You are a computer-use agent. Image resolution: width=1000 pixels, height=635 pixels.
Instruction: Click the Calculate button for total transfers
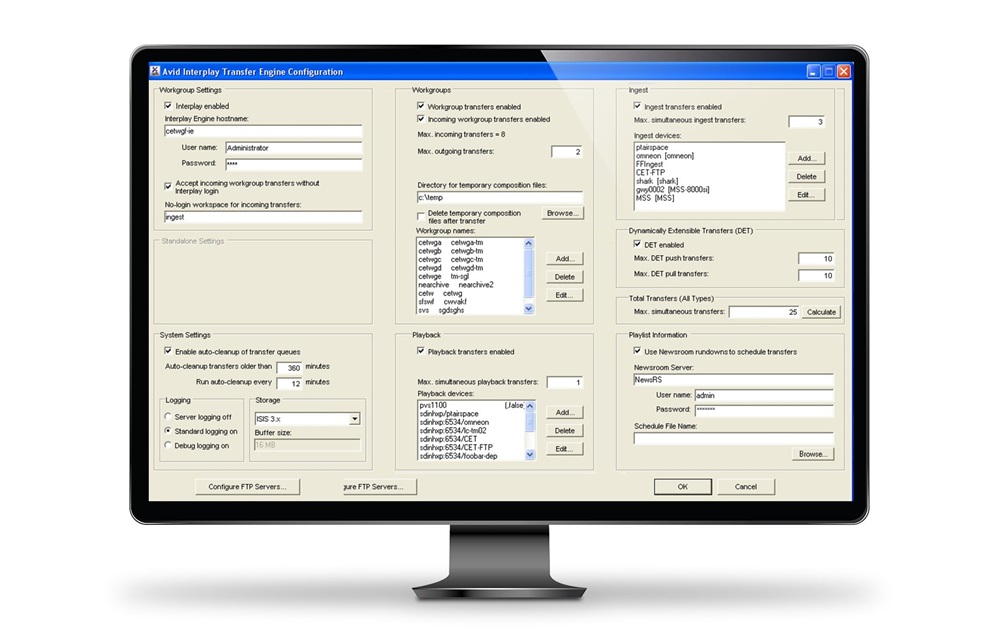tap(821, 312)
